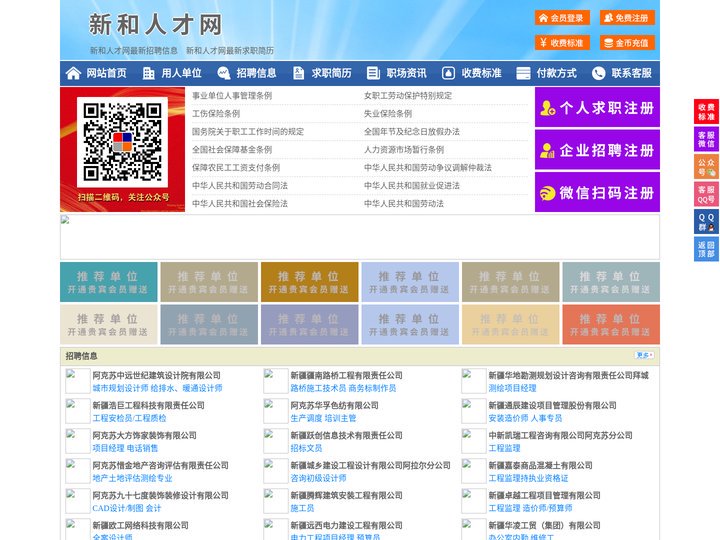Screen dimensions: 720x540
Task: Click the orange 公众号 floating sidebar icon
Action: (706, 167)
